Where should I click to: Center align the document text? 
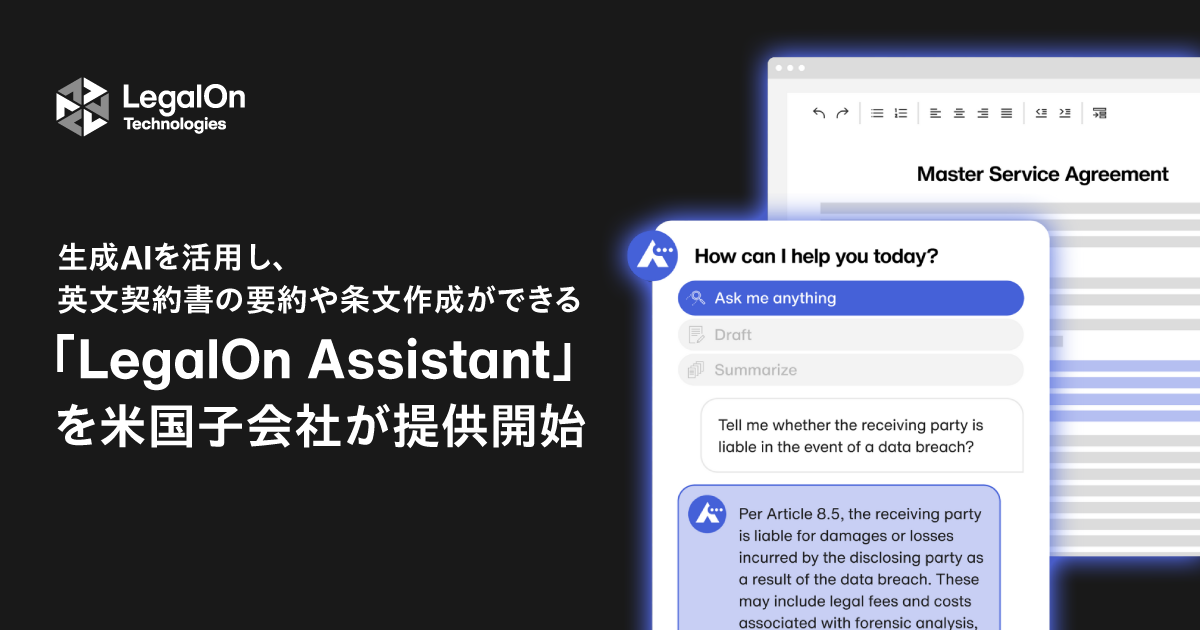959,113
